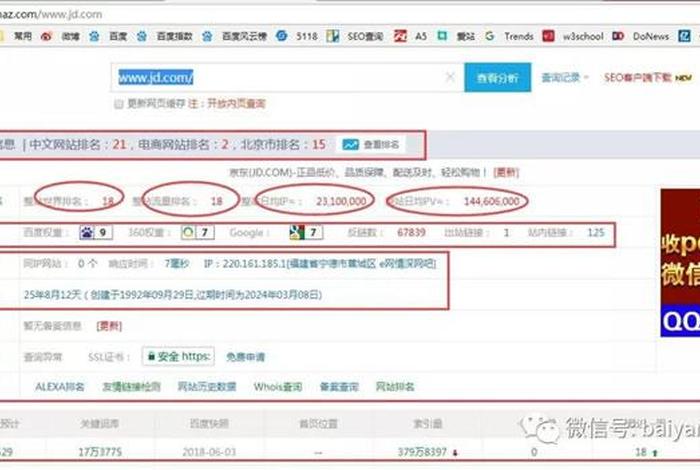Viewport: 700px width, 470px height.
Task: Click the green 安全 https lock badge
Action: click(178, 357)
